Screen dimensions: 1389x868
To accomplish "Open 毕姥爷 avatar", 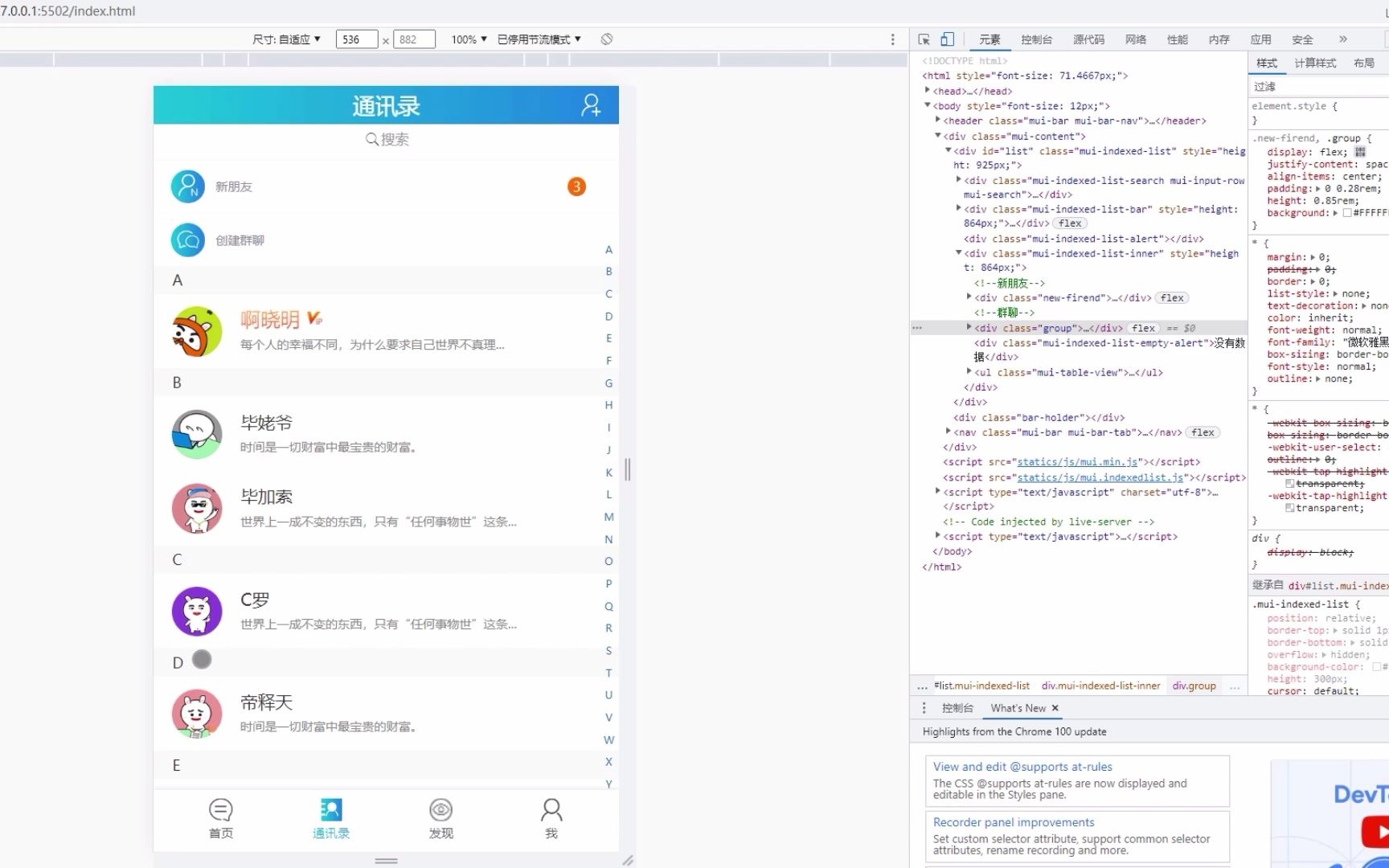I will coord(197,434).
